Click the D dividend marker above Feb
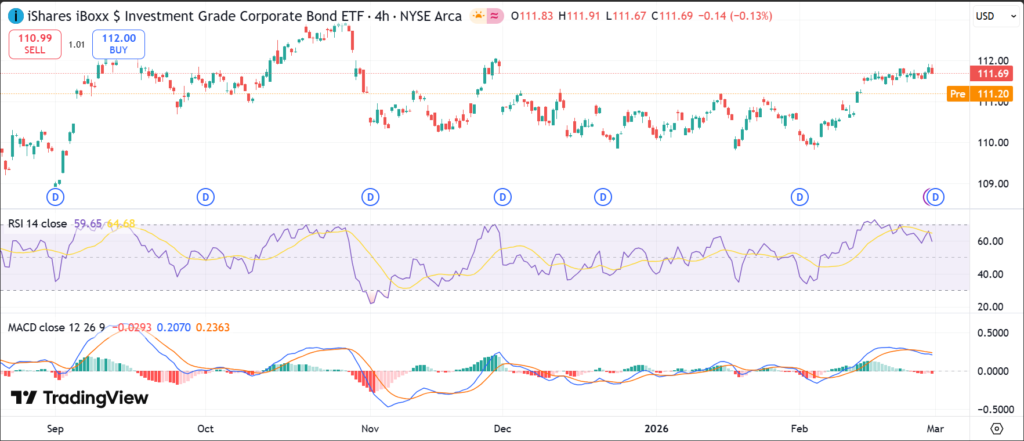Viewport: 1024px width, 441px height. coord(799,195)
